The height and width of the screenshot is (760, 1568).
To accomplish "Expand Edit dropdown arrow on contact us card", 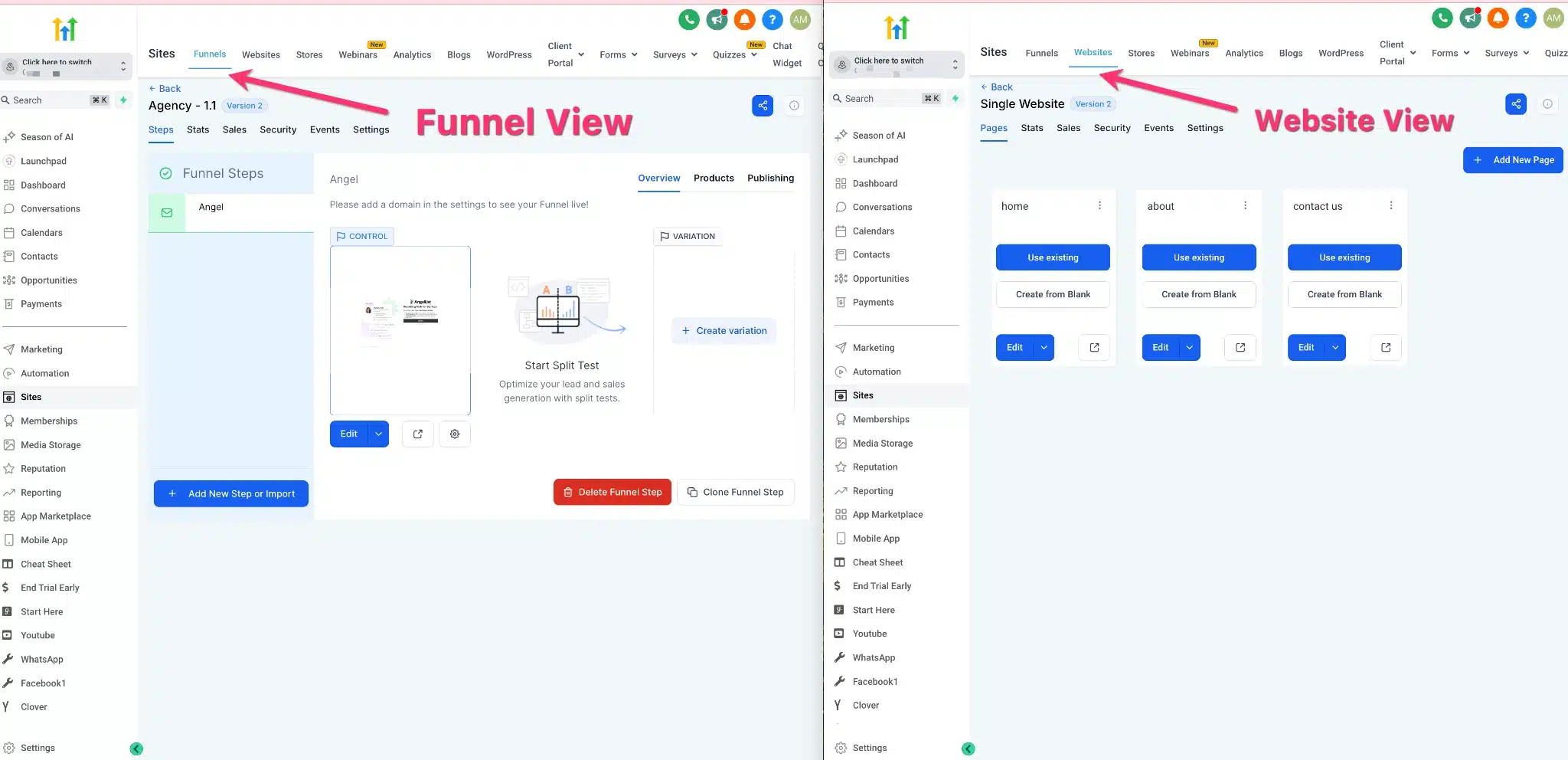I will pos(1335,348).
